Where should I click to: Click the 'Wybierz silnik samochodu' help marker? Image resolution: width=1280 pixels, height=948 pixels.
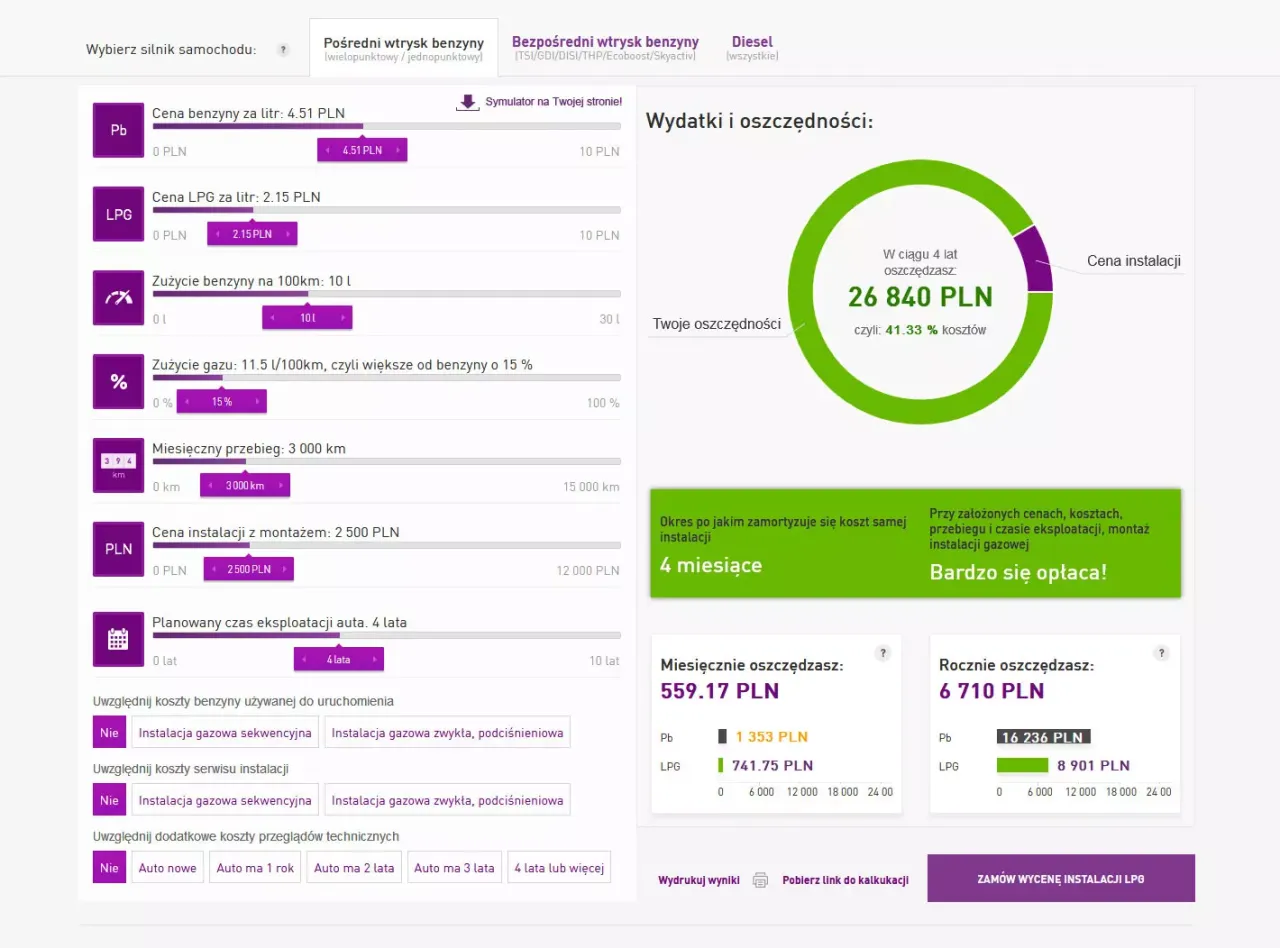[x=284, y=47]
